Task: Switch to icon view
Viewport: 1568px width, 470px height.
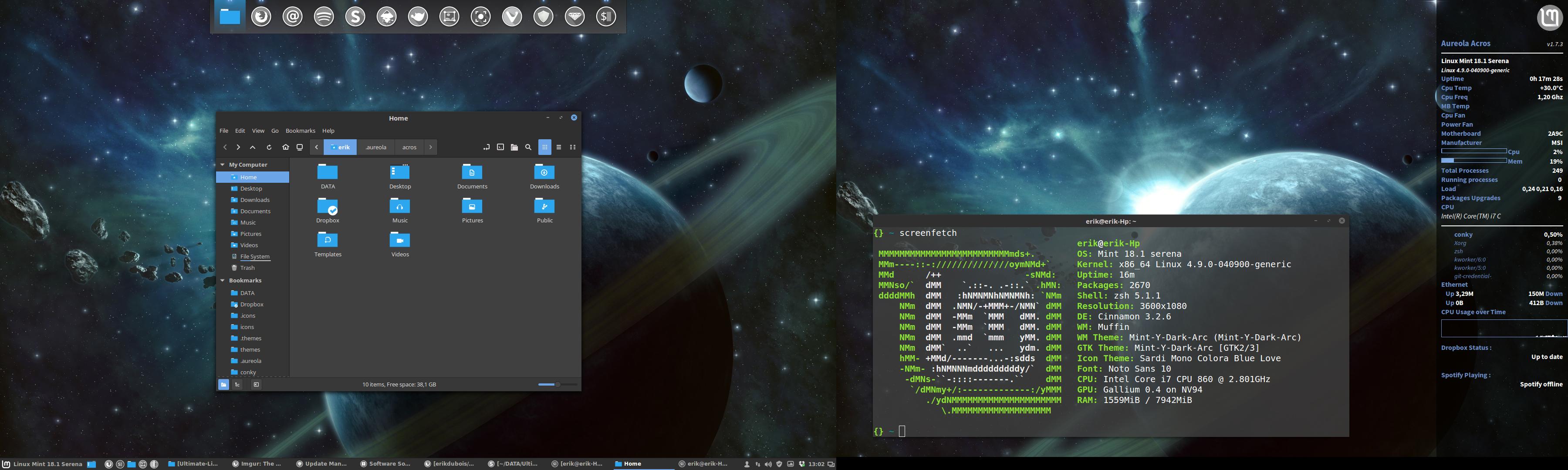Action: (545, 147)
